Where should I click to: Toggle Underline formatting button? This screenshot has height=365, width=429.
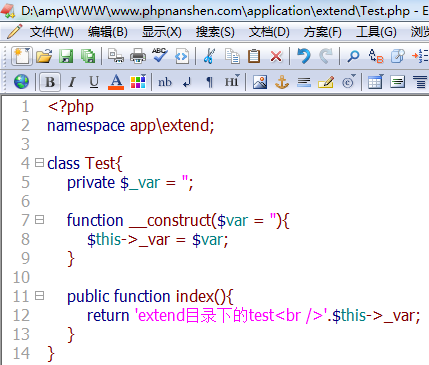[94, 82]
